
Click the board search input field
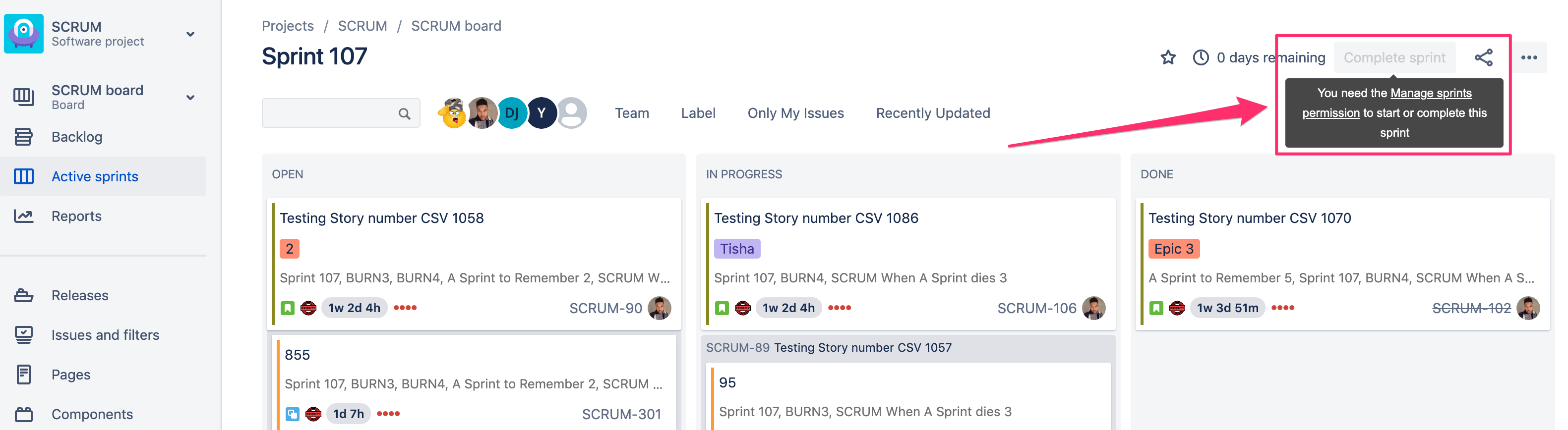pyautogui.click(x=341, y=113)
